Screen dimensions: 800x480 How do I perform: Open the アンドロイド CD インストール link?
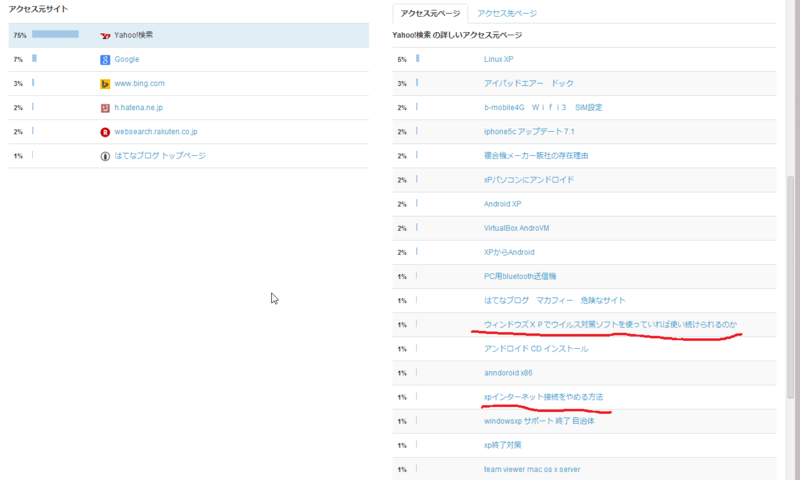click(536, 349)
